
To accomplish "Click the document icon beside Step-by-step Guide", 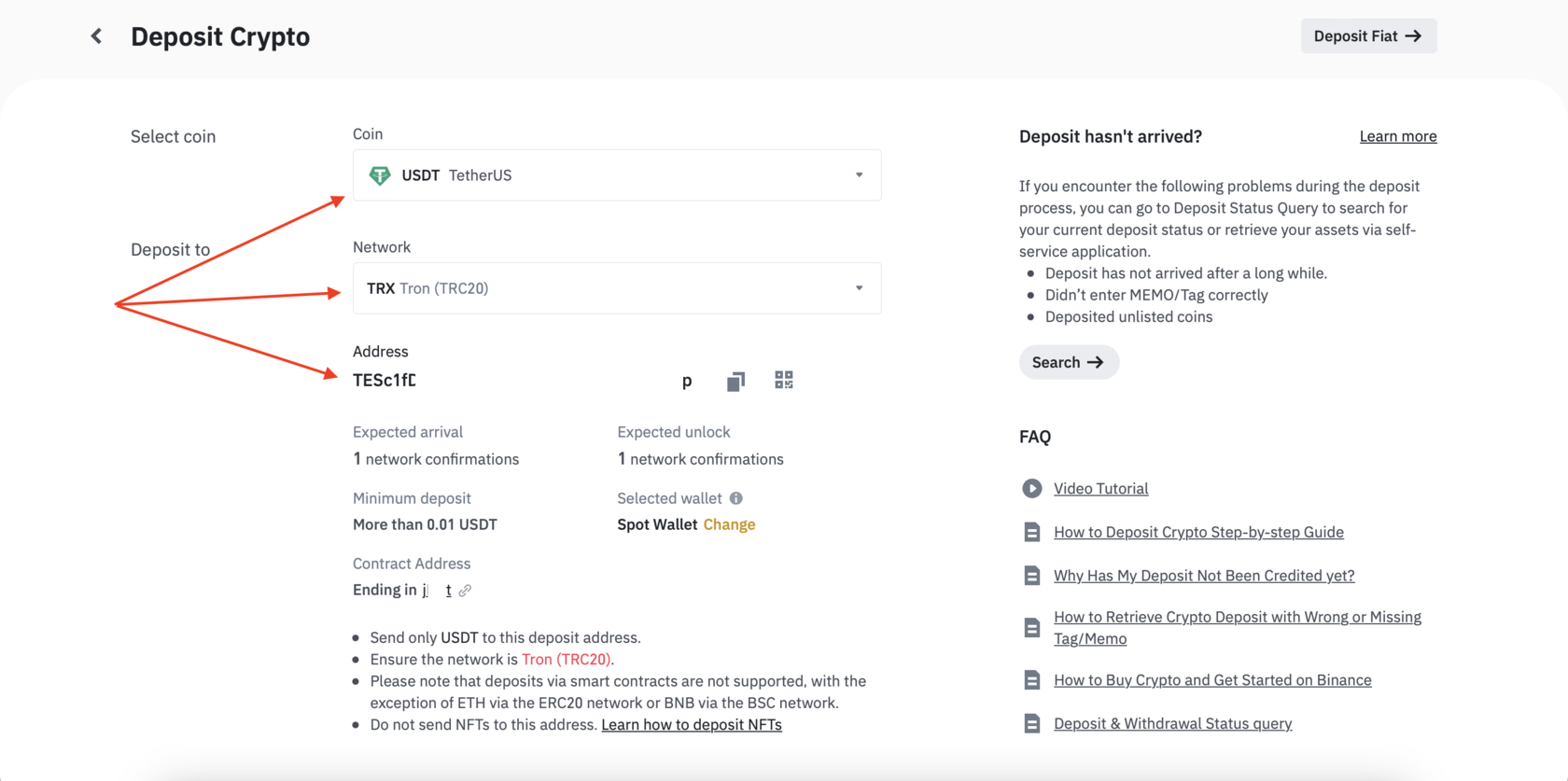I will pyautogui.click(x=1031, y=532).
